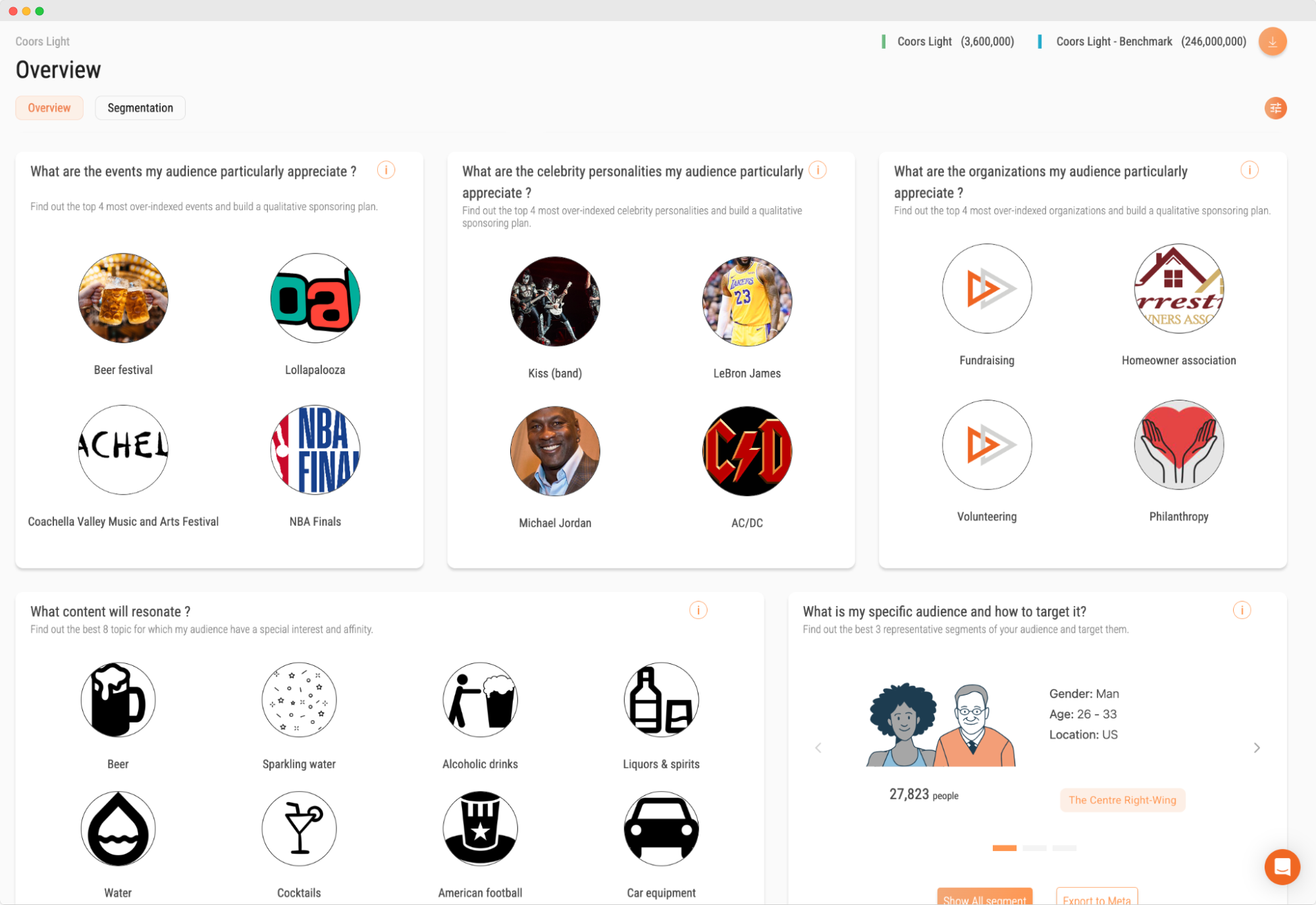Switch to the Overview tab
Viewport: 1316px width, 905px height.
point(50,107)
